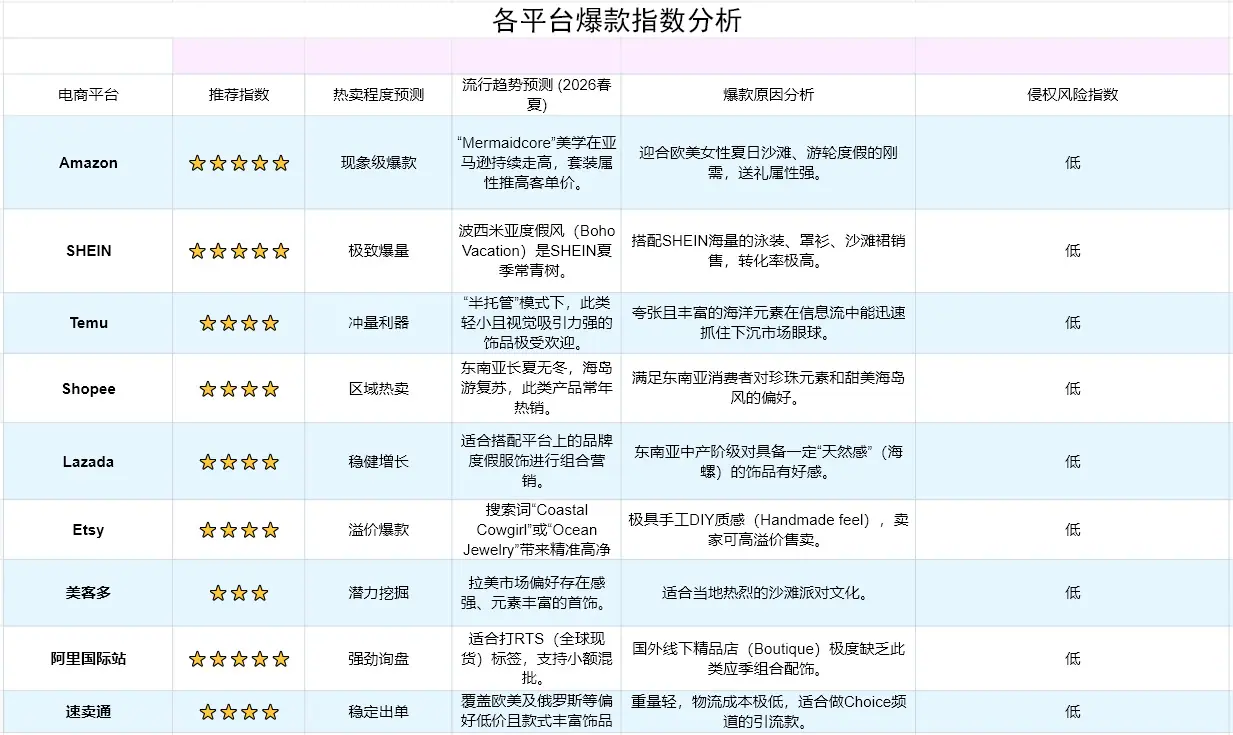Select the 低 risk cell in Shopee row
Screen dimensions: 1233x735
1073,388
